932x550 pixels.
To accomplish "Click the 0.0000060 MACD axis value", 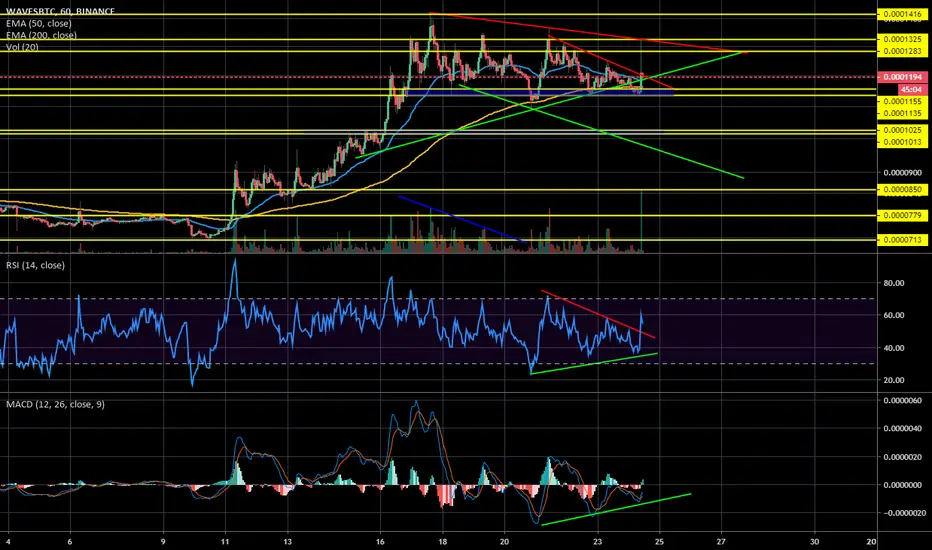I will [902, 401].
